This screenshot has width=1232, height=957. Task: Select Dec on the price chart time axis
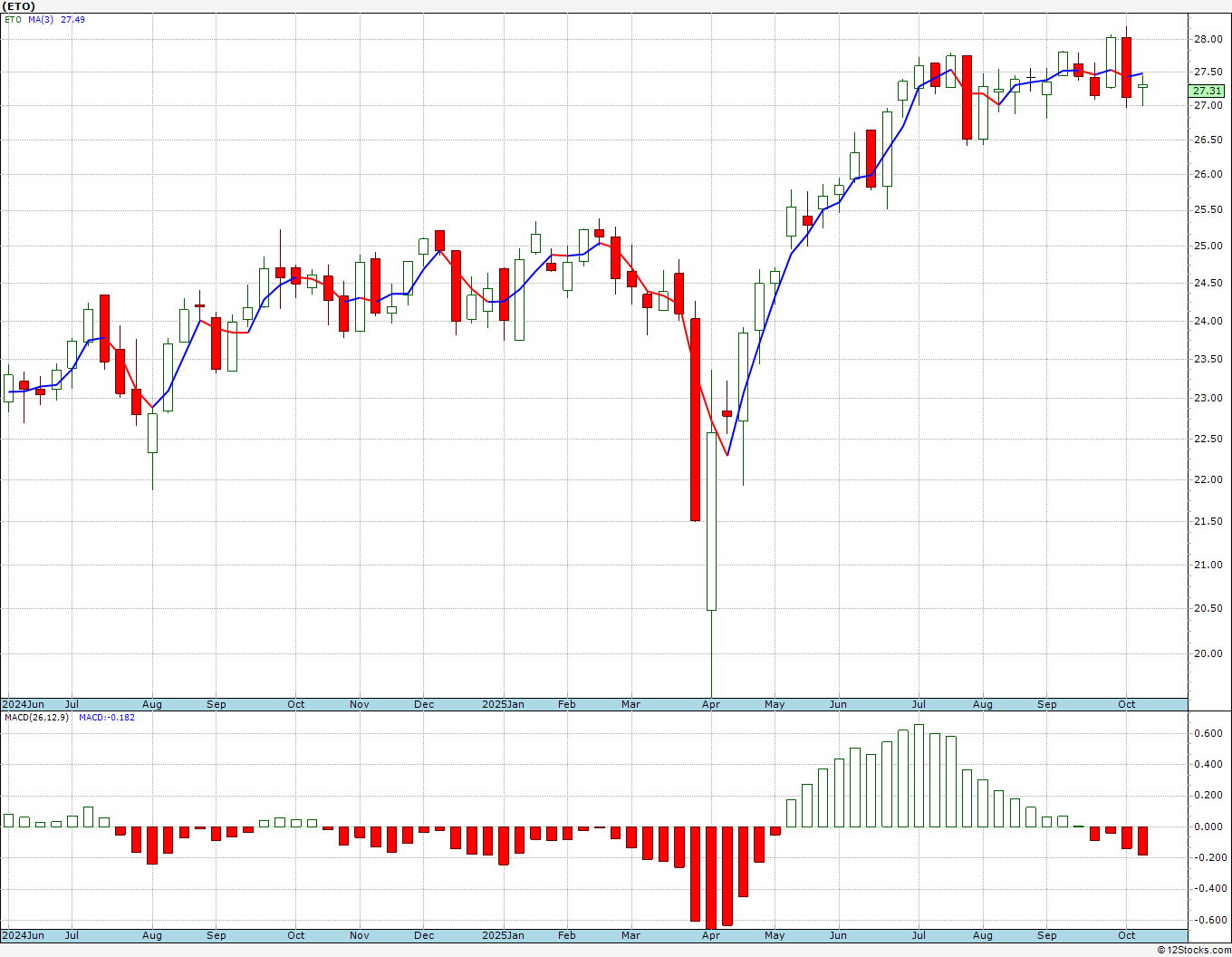424,704
